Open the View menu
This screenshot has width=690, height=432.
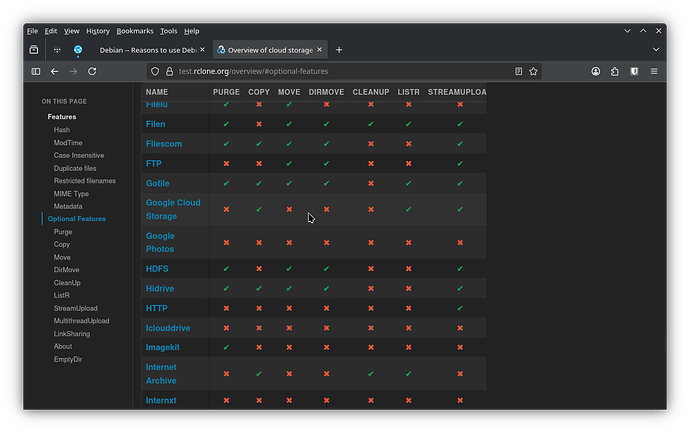pos(71,31)
